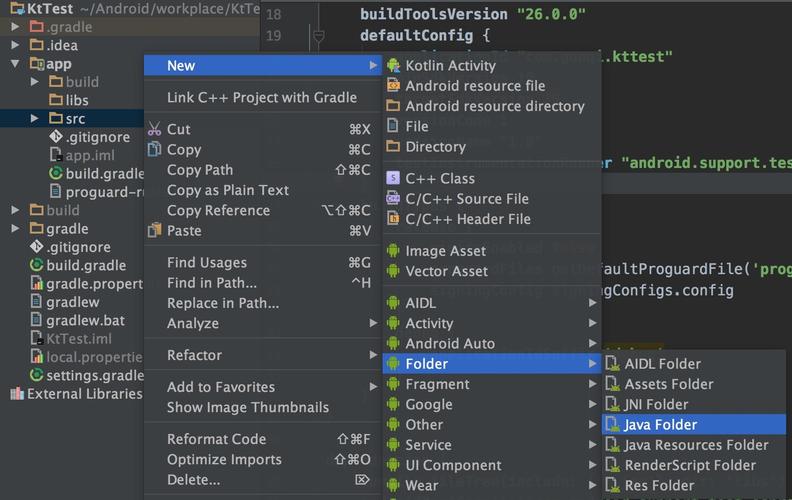Click the scissors icon beside Cut
This screenshot has height=500, width=792.
(155, 129)
